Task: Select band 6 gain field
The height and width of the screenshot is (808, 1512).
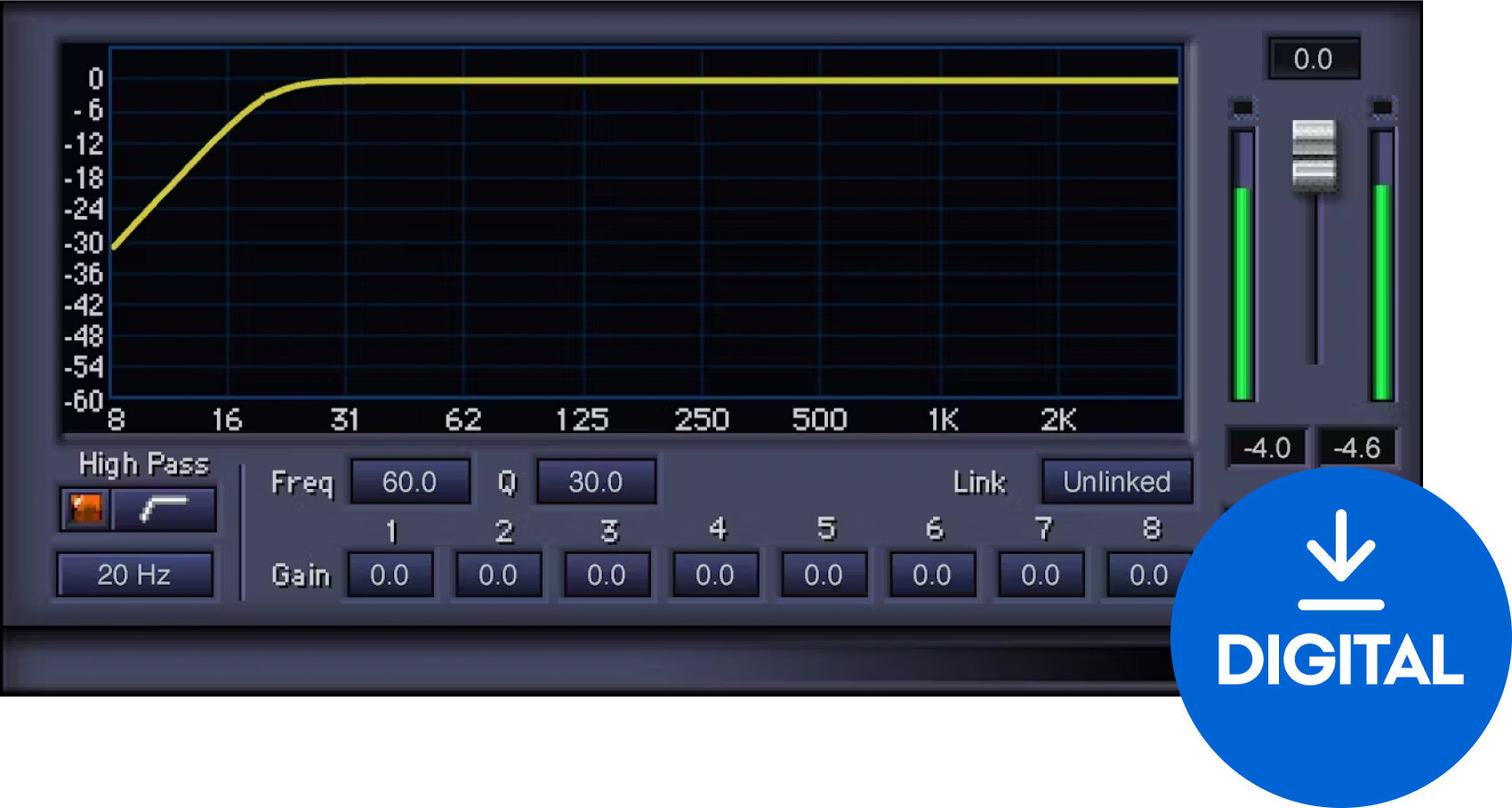Action: coord(932,575)
